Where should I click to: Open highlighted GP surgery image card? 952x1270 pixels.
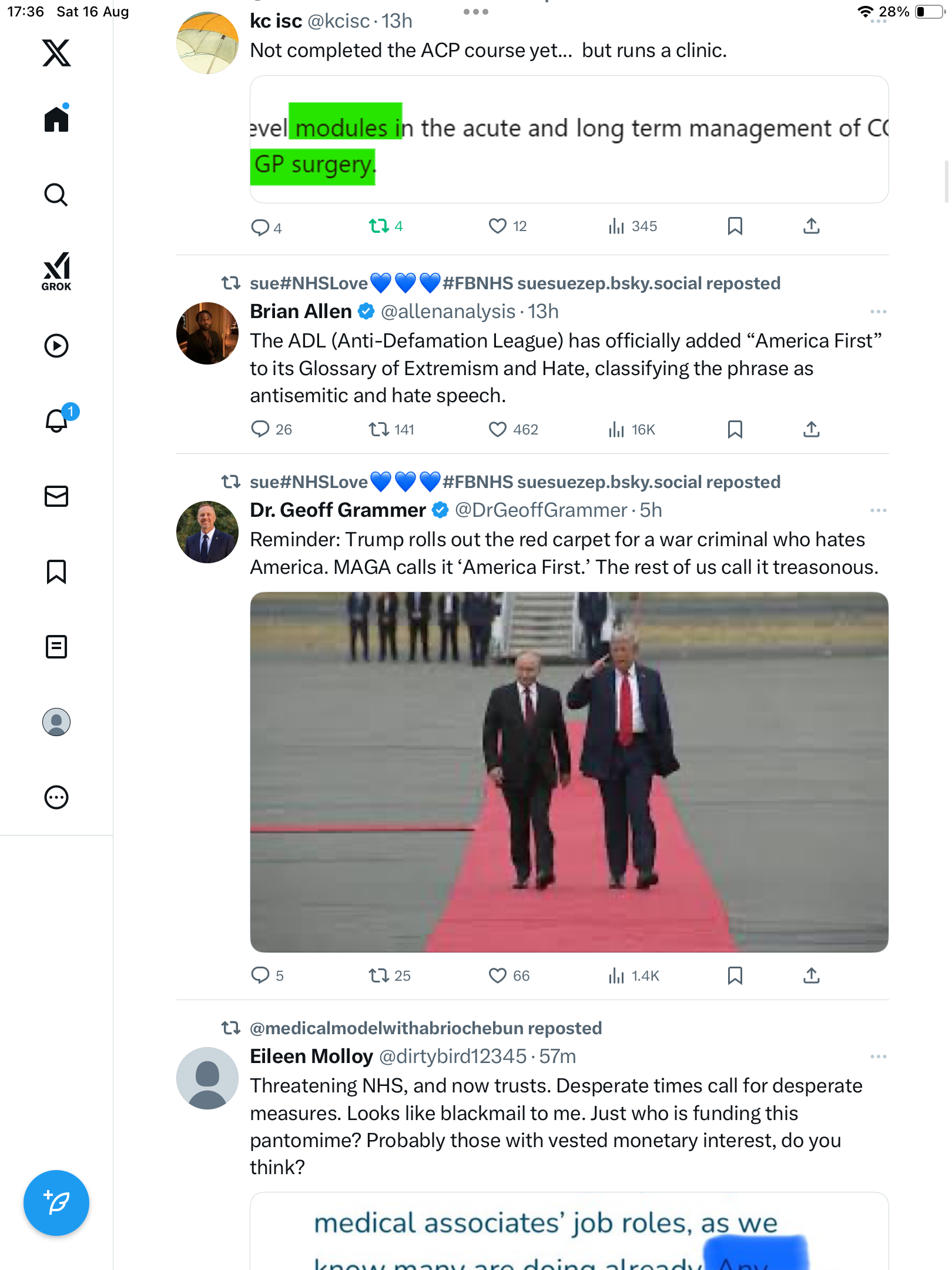569,140
